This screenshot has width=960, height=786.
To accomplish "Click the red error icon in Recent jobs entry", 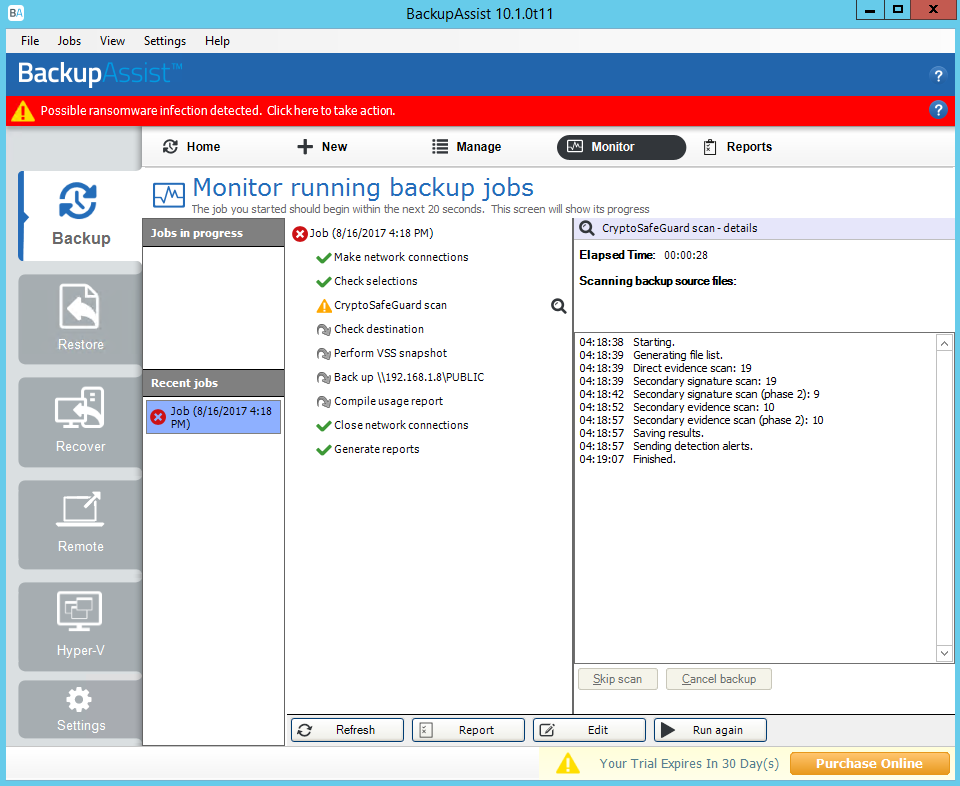I will pos(158,417).
